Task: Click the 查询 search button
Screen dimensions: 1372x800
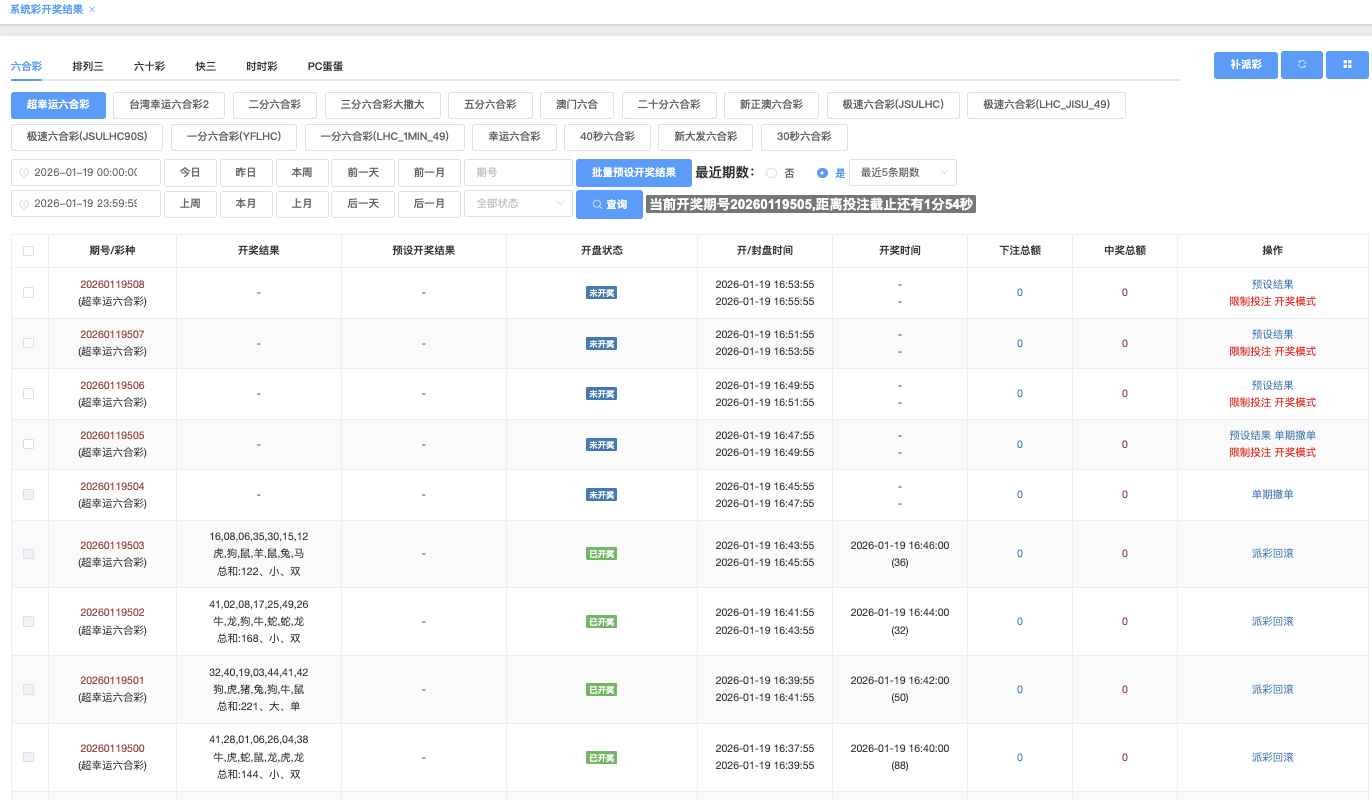Action: 609,204
